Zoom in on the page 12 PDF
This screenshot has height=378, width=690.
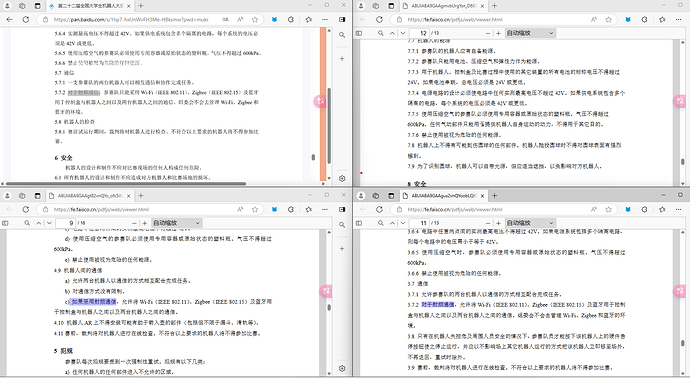point(498,33)
